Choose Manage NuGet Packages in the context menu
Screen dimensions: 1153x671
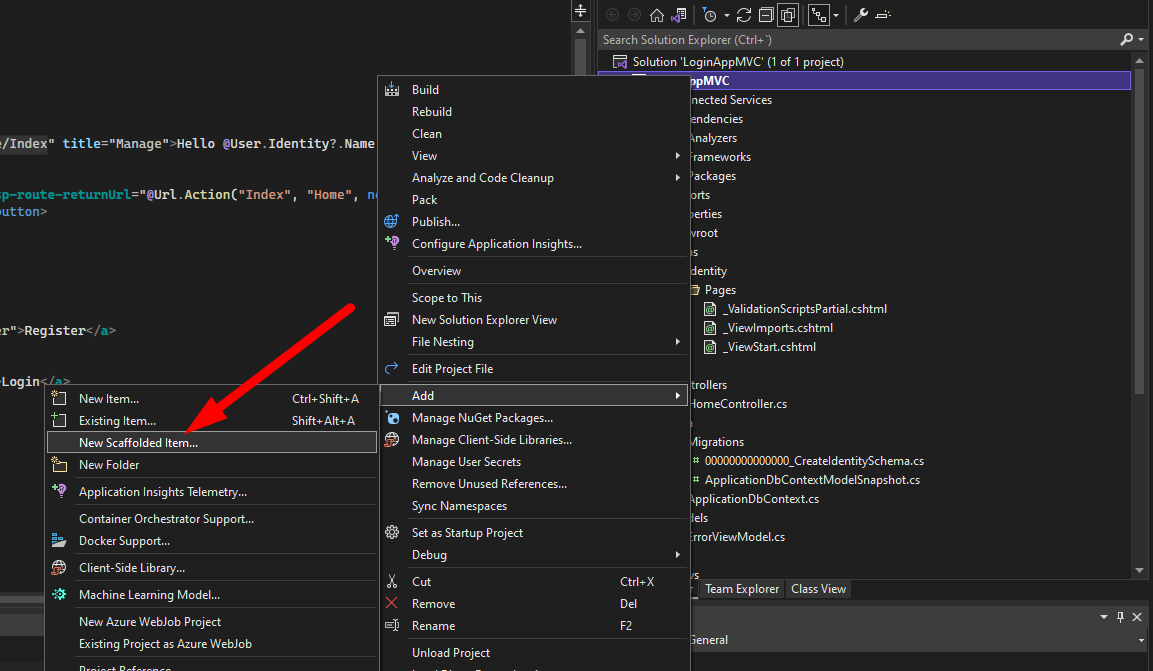point(482,418)
